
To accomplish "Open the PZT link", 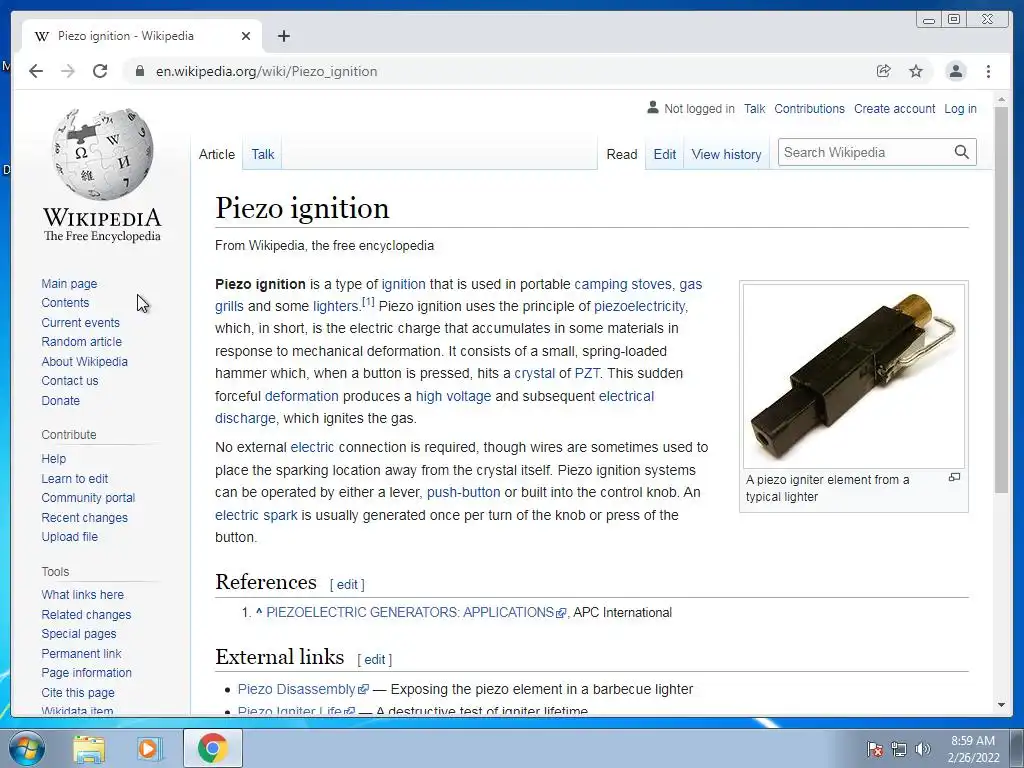I will [x=587, y=373].
